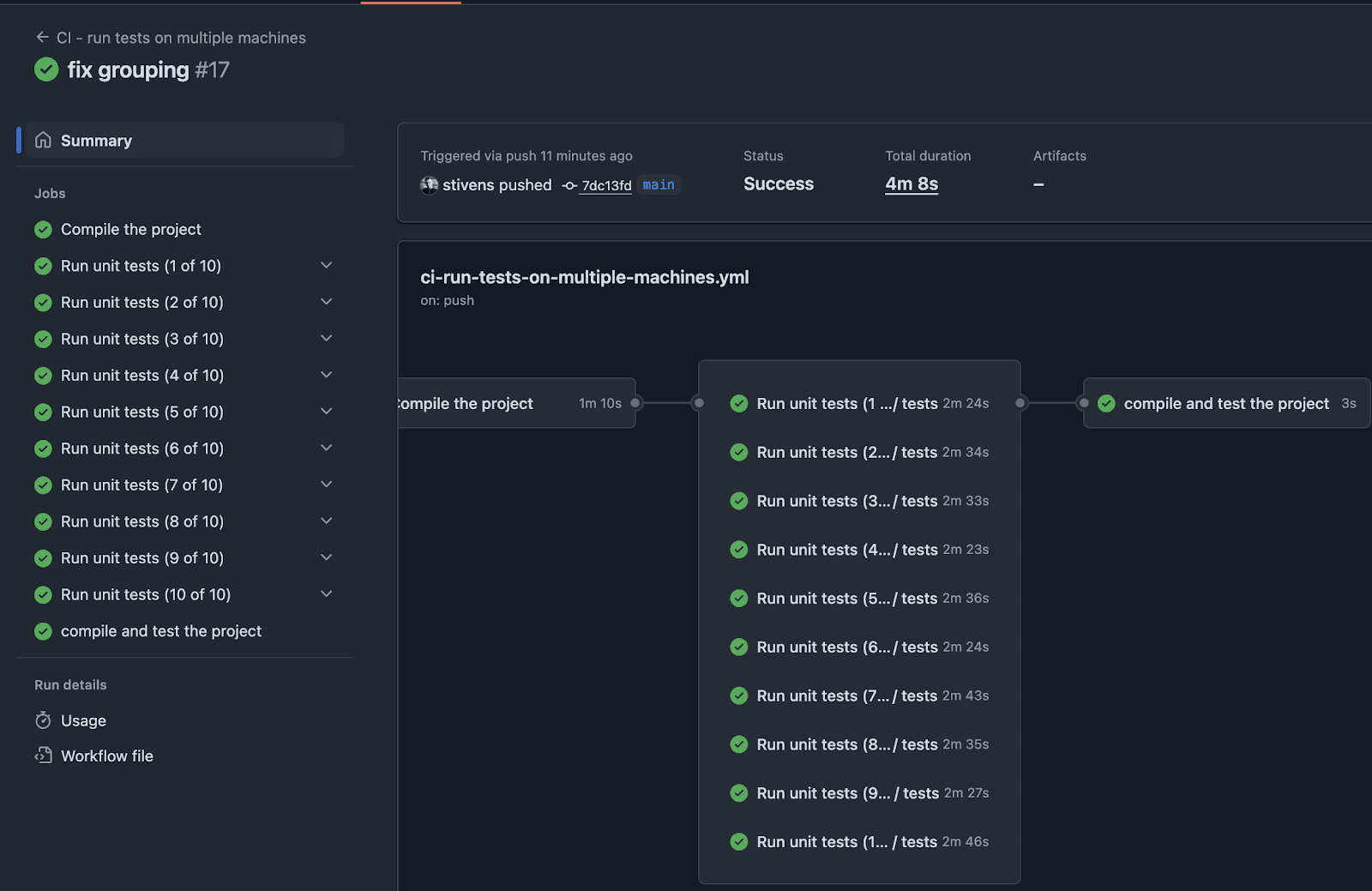Click the Total duration 4m 8s link
The image size is (1372, 891).
911,184
